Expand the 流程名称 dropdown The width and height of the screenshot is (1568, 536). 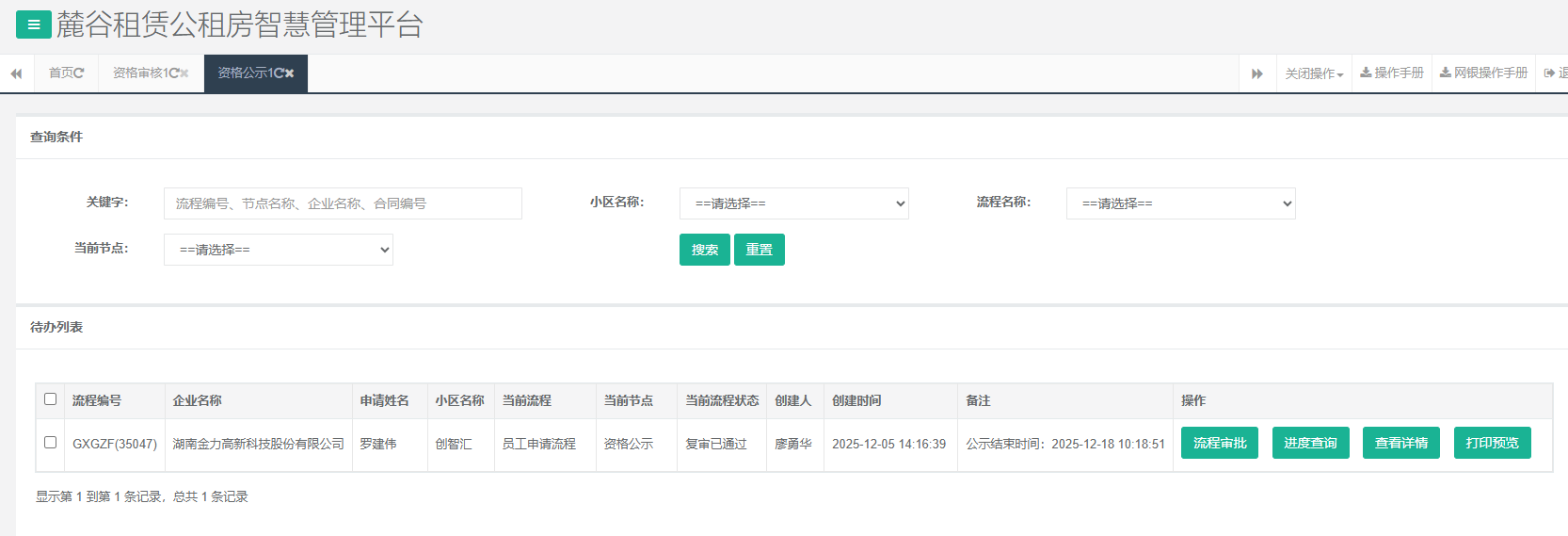click(1180, 203)
